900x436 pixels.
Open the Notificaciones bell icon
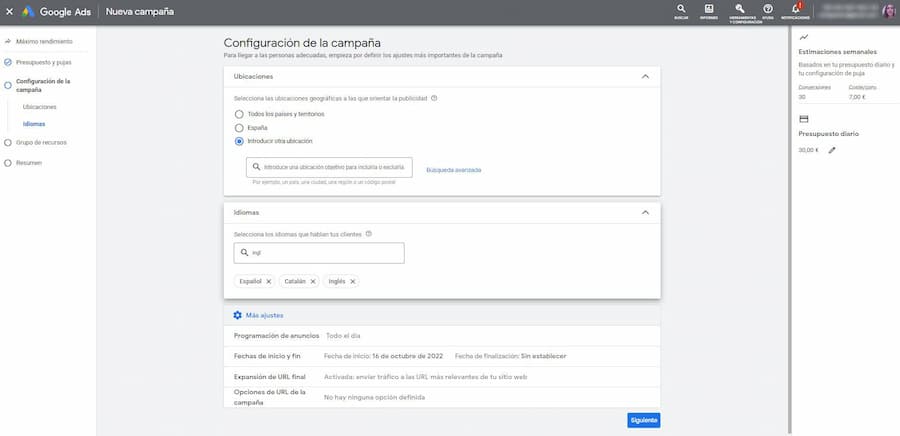click(x=796, y=10)
